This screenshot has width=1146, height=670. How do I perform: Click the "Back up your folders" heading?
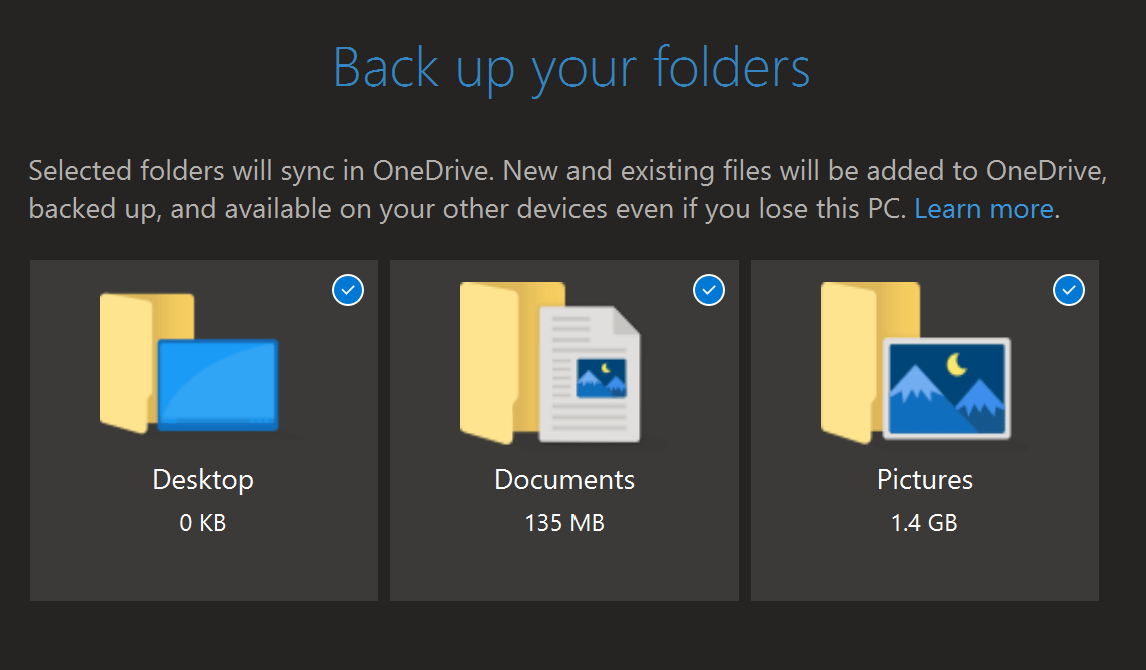(572, 68)
